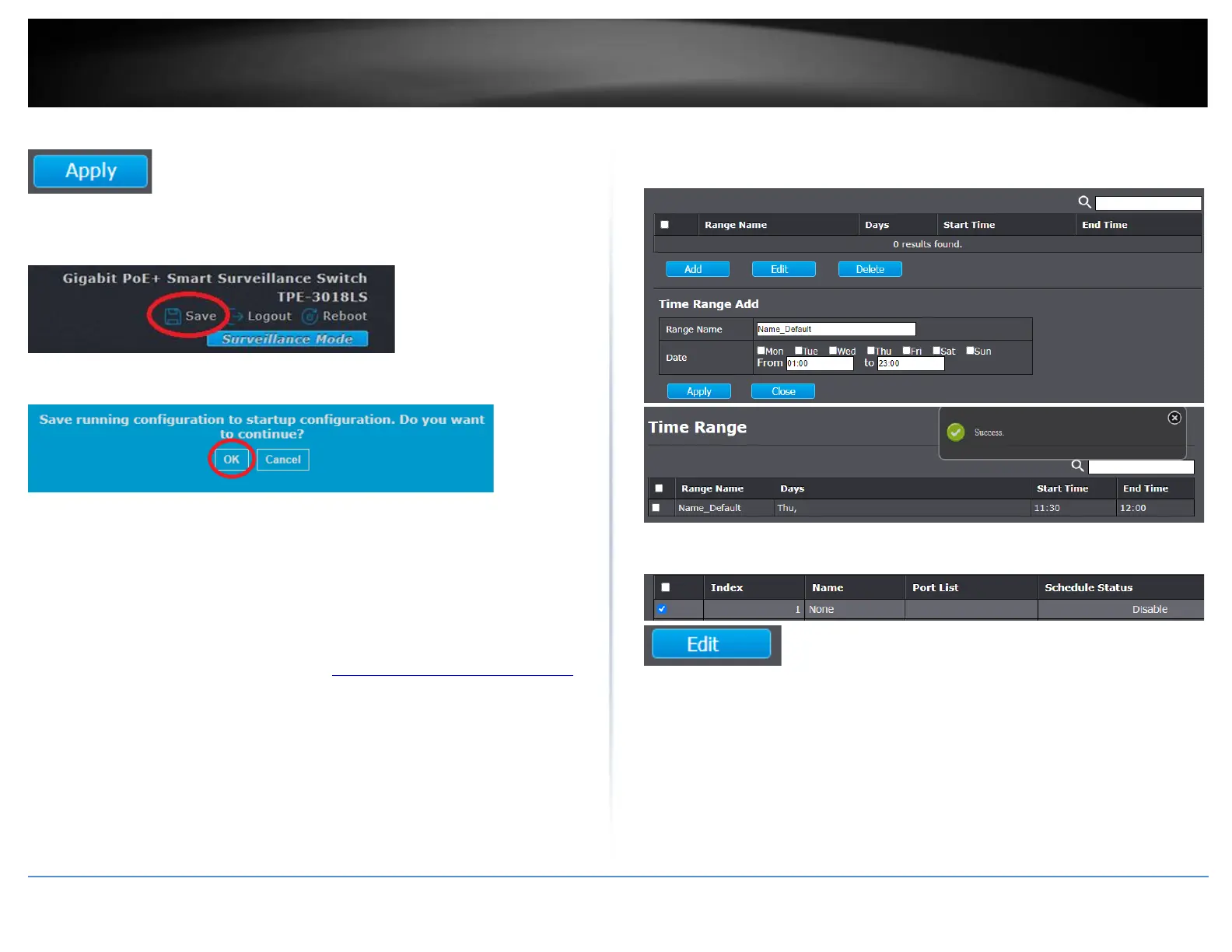Image resolution: width=1232 pixels, height=952 pixels.
Task: Toggle header checkbox in Index schedule table
Action: (x=665, y=587)
